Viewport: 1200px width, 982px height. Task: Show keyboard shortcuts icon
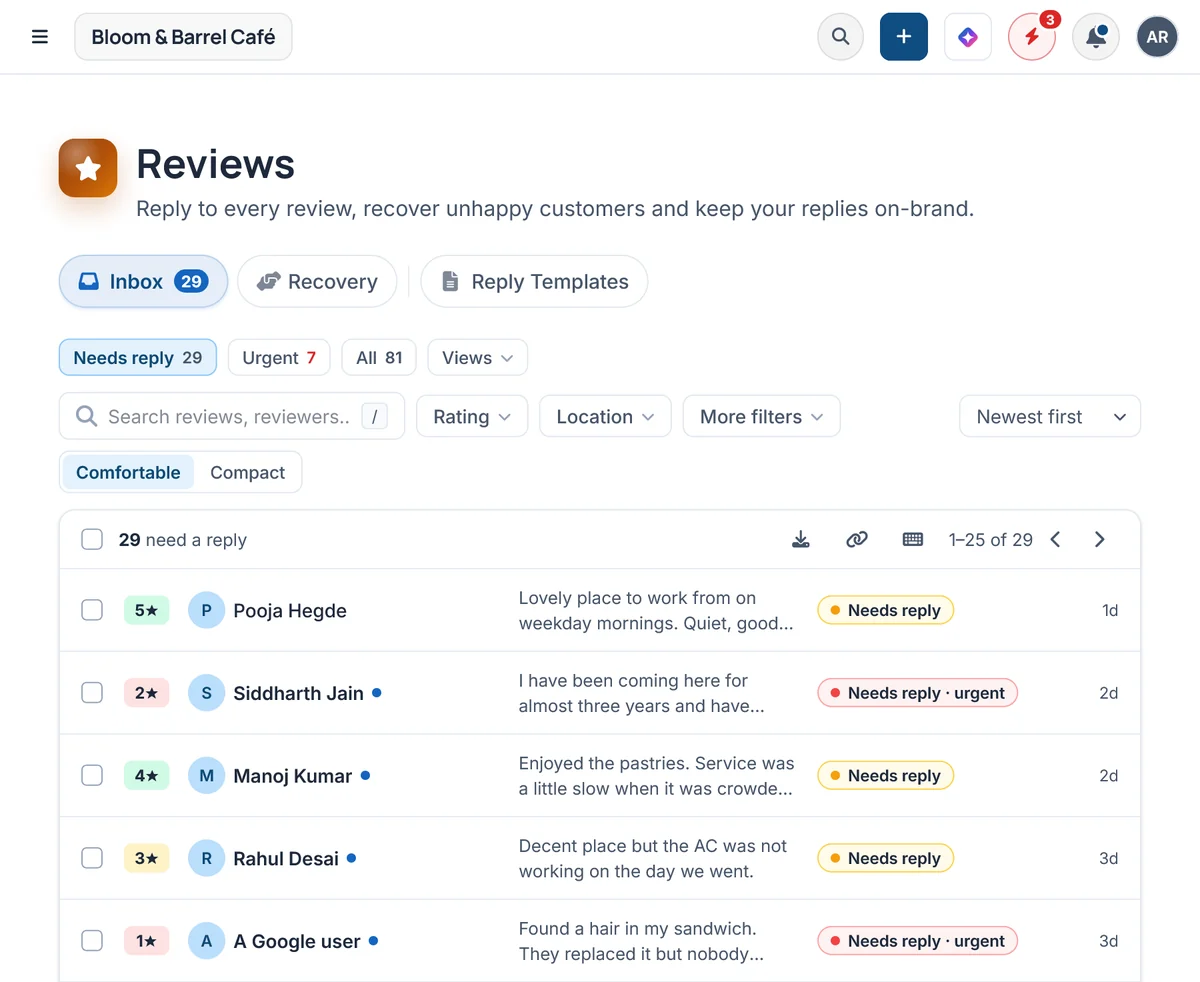click(912, 540)
